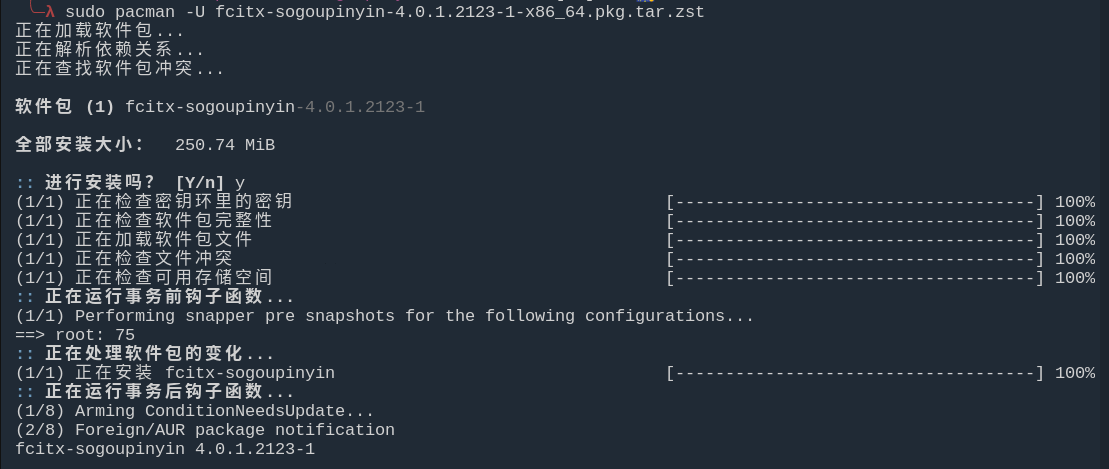Click the progress bar for '正在检查密钥环里的密钥'
The image size is (1109, 469).
tap(855, 202)
